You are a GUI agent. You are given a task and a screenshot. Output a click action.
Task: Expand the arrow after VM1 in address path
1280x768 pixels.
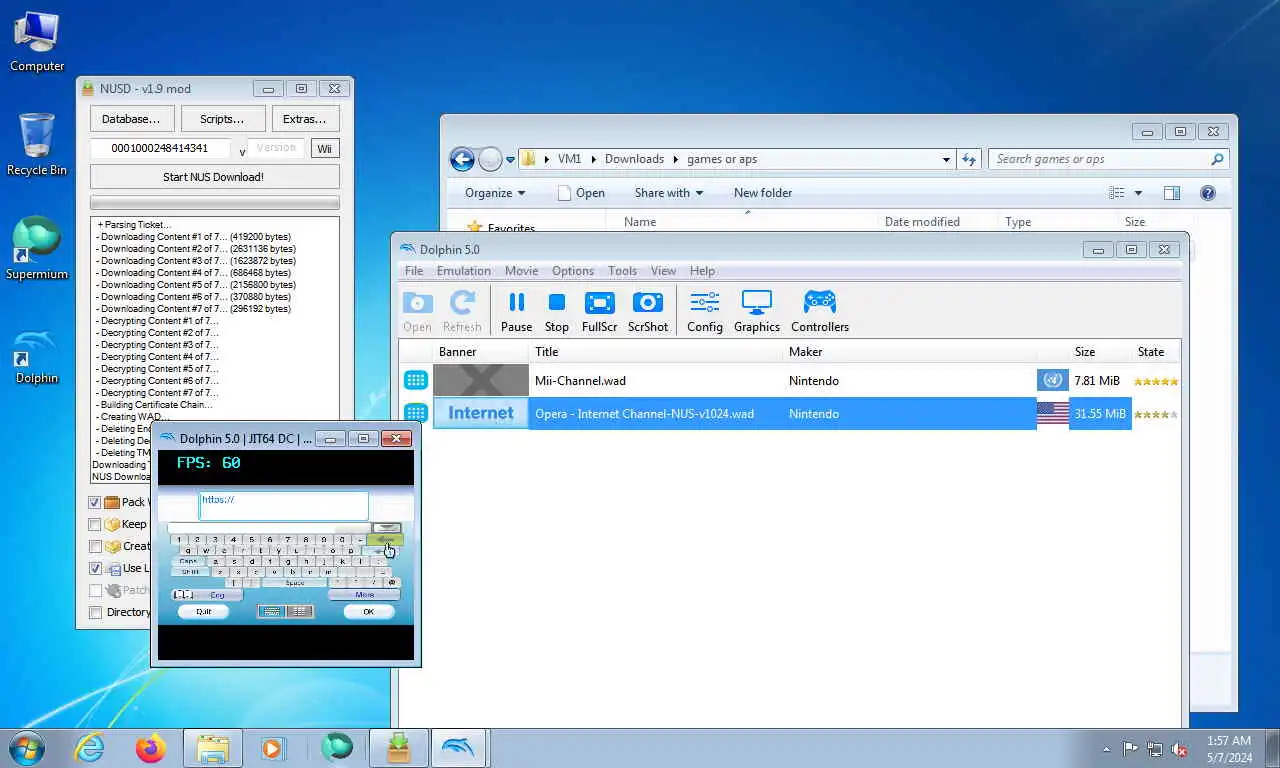point(594,159)
